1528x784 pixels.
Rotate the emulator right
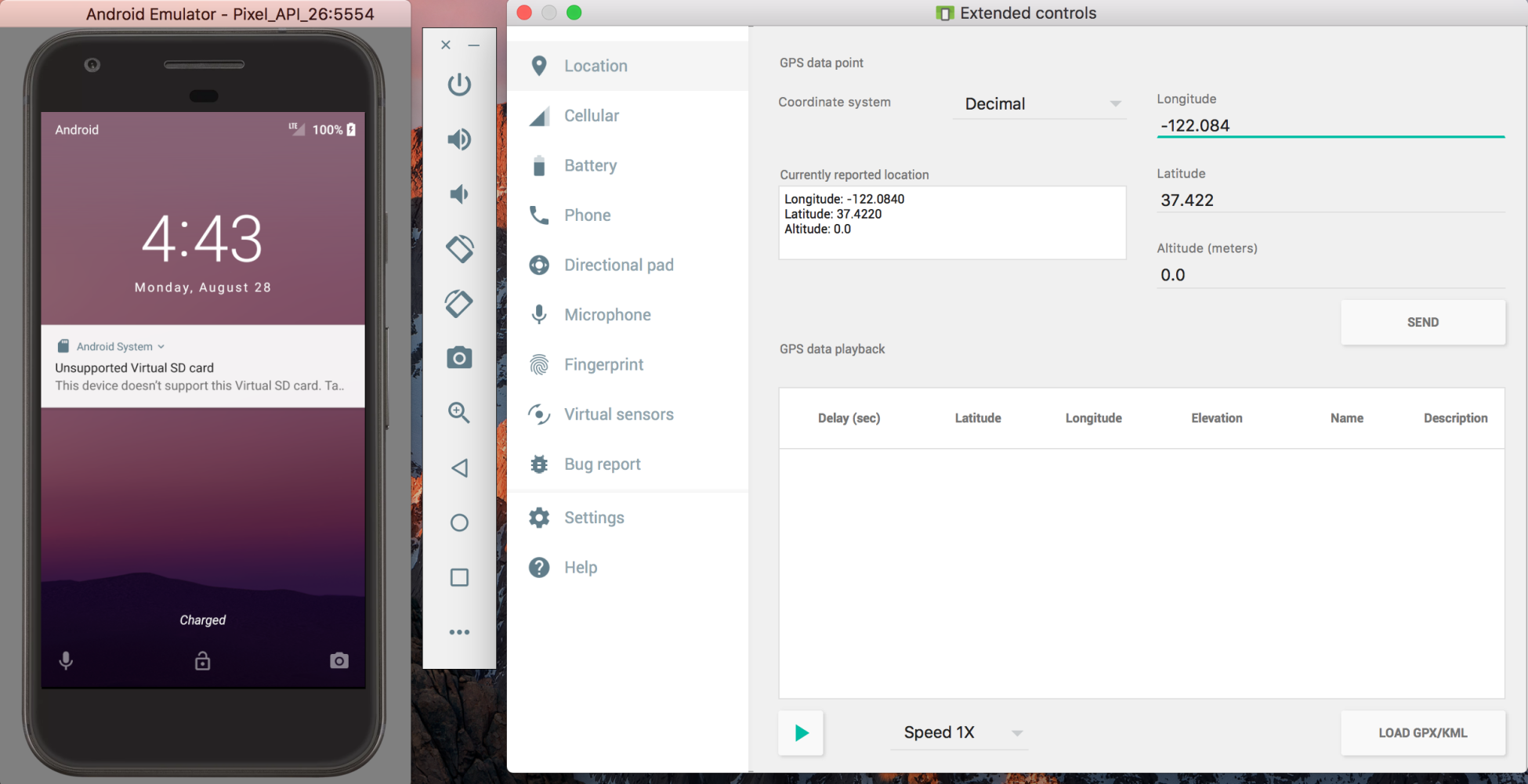[459, 304]
